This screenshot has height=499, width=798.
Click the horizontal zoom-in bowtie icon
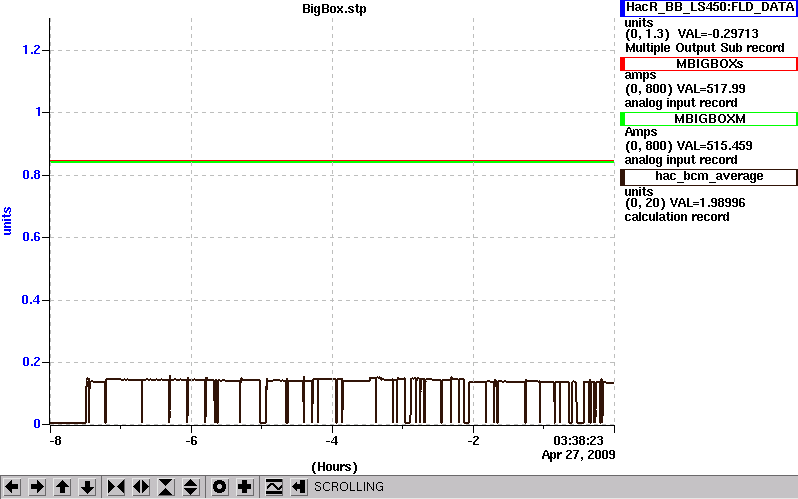(116, 487)
